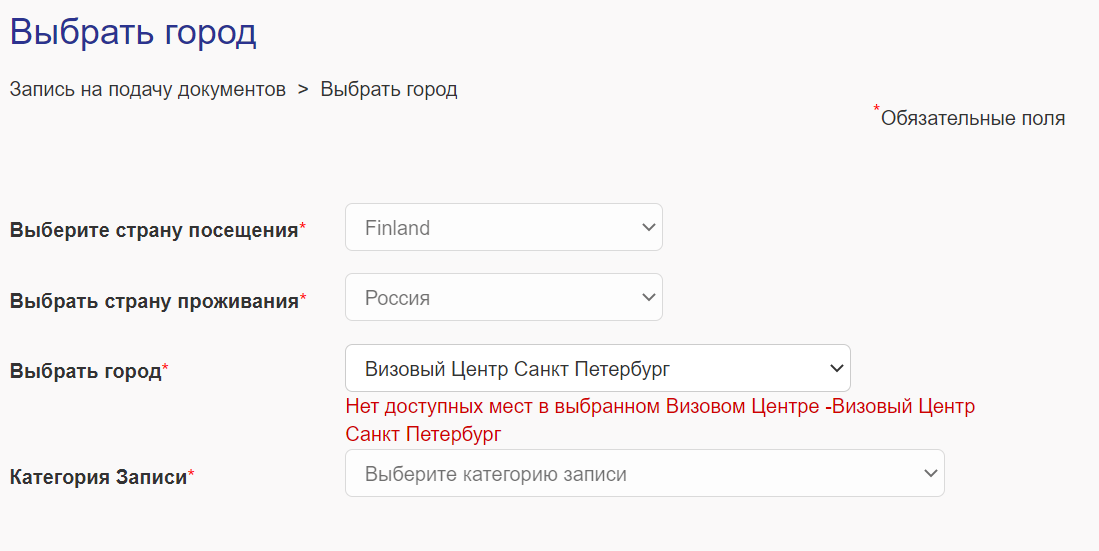Click the Выбрать город breadcrumb item
This screenshot has height=551, width=1099.
click(389, 89)
